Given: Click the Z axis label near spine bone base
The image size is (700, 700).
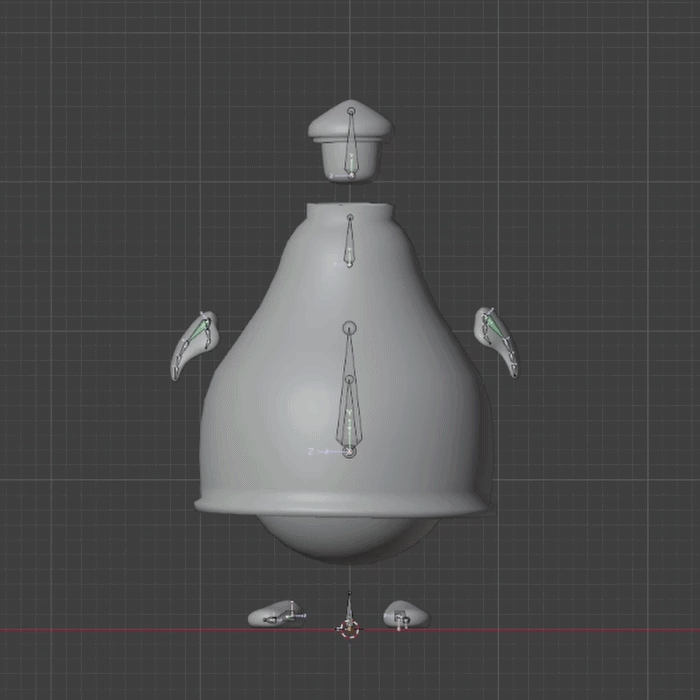Looking at the screenshot, I should (x=311, y=452).
